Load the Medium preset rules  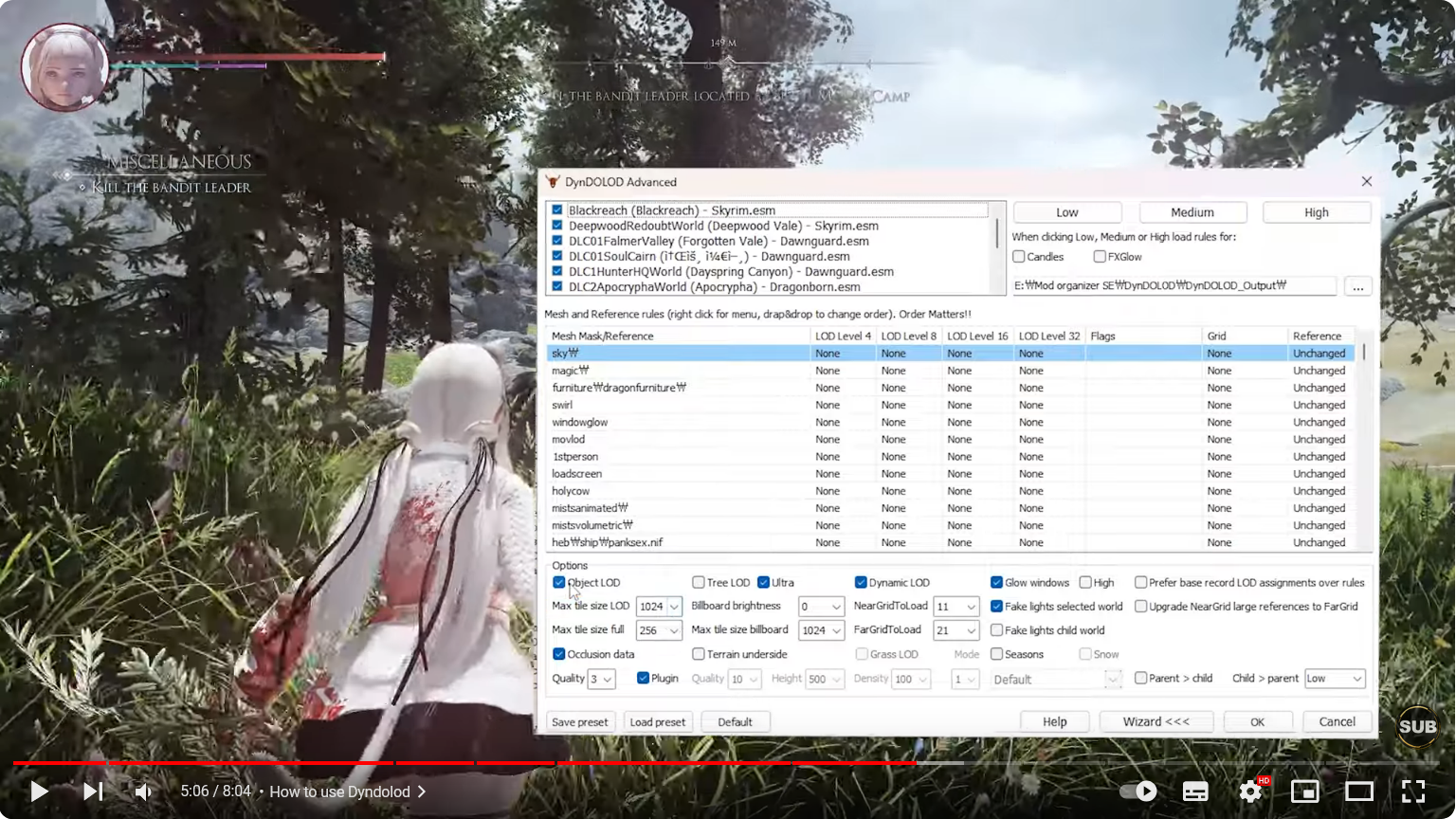pos(1192,212)
